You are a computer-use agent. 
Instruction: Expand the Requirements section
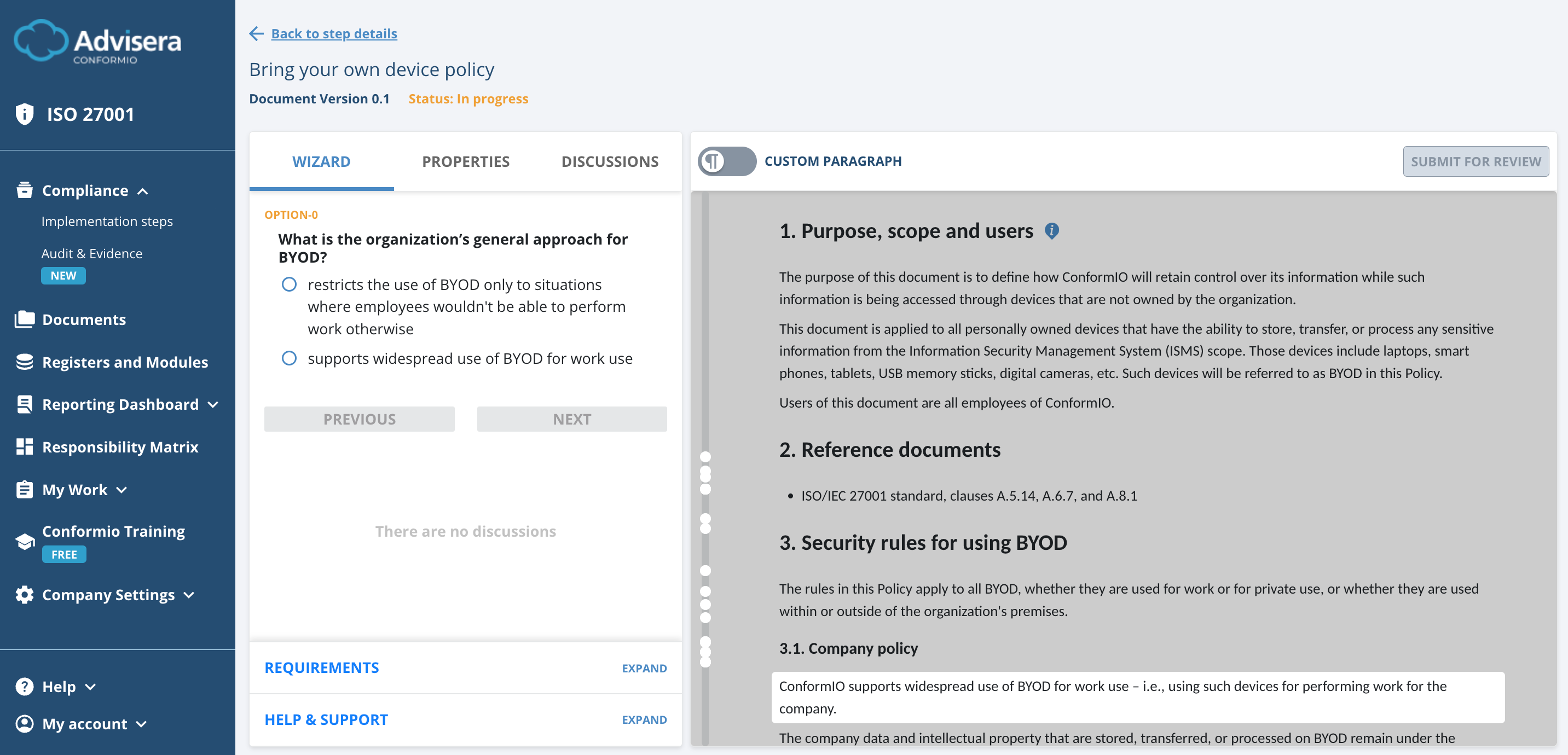click(644, 667)
